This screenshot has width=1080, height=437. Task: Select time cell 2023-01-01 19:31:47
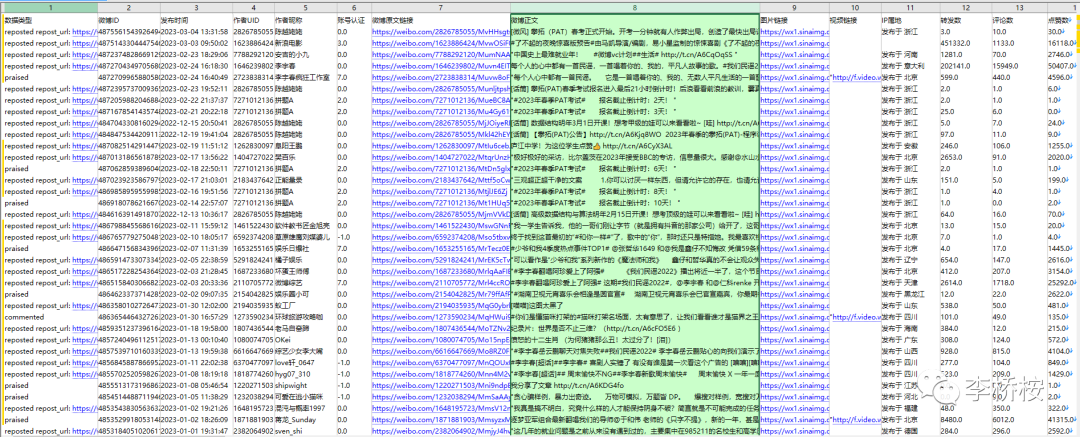(196, 432)
